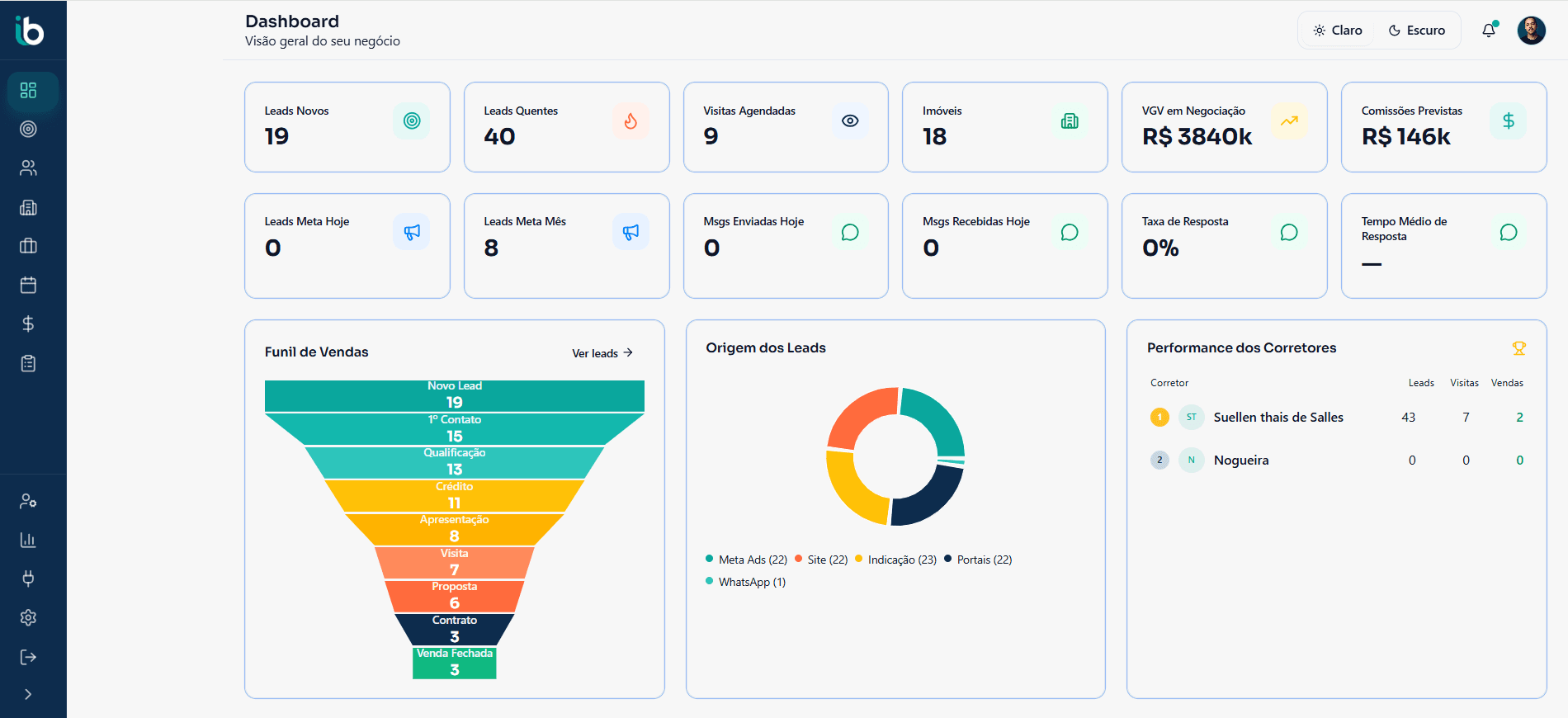This screenshot has width=1568, height=718.
Task: Open the clipboard tasks icon in sidebar
Action: pyautogui.click(x=28, y=363)
